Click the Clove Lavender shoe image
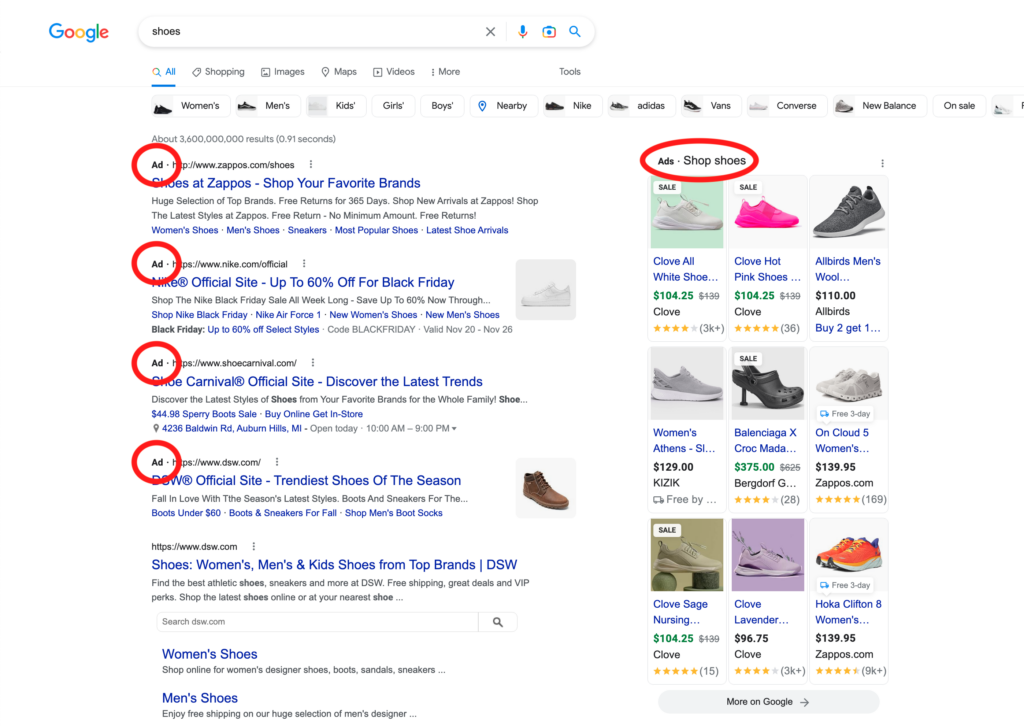1024x726 pixels. point(767,555)
